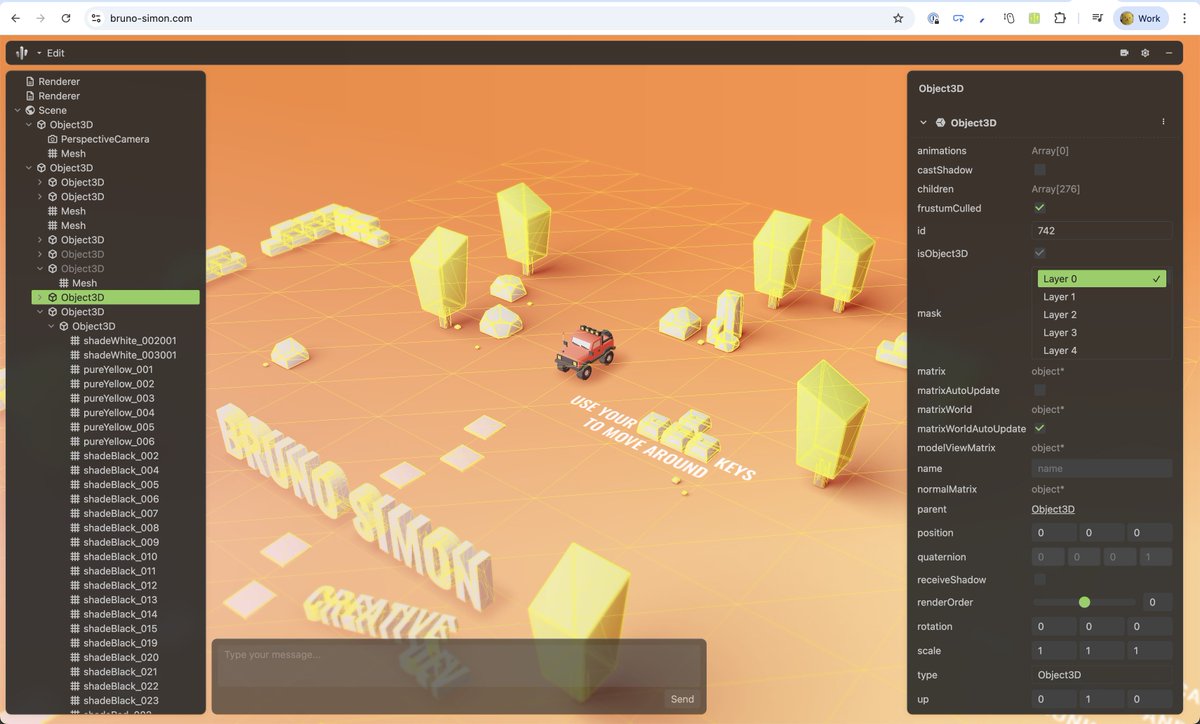The height and width of the screenshot is (724, 1200).
Task: Toggle the receiveShadow checkbox
Action: pos(1040,579)
